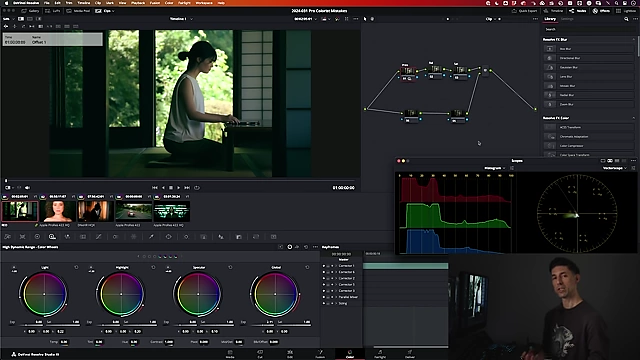This screenshot has height=360, width=640.
Task: Click the Box Blur effect icon
Action: coord(550,49)
